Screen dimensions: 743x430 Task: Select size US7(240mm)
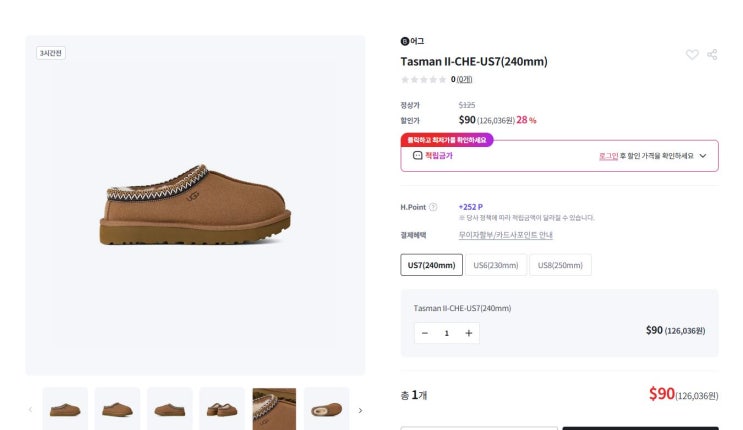coord(432,265)
